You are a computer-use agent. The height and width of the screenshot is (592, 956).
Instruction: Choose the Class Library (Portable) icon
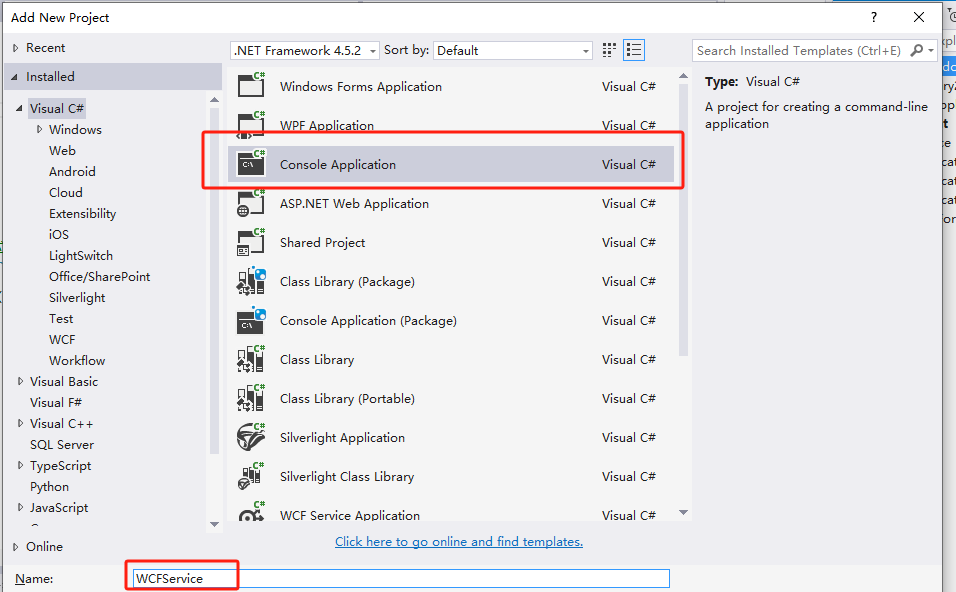[x=251, y=398]
